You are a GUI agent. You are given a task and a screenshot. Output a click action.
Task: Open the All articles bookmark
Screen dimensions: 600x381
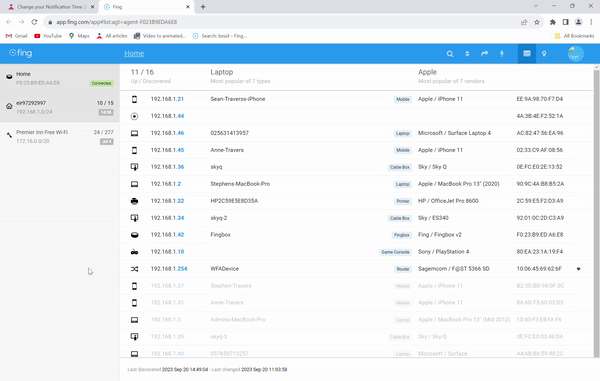point(112,36)
